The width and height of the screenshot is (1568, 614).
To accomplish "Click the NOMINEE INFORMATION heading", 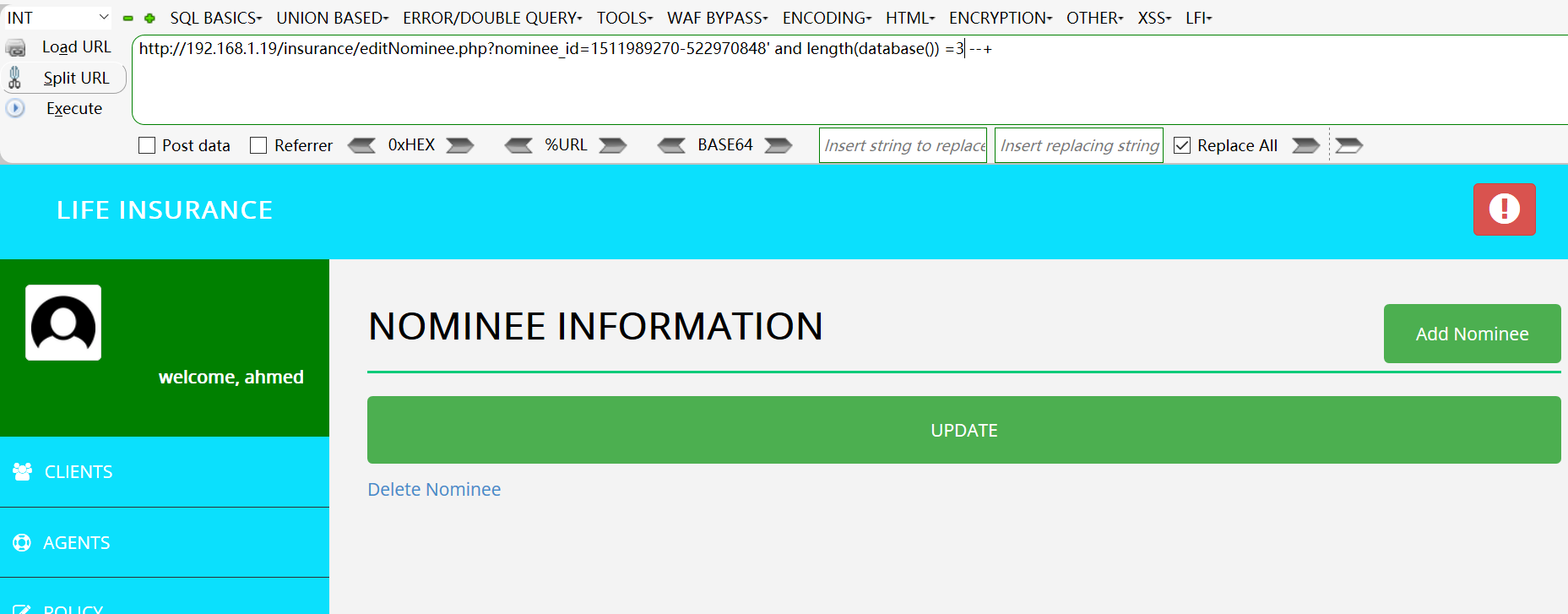I will point(596,326).
